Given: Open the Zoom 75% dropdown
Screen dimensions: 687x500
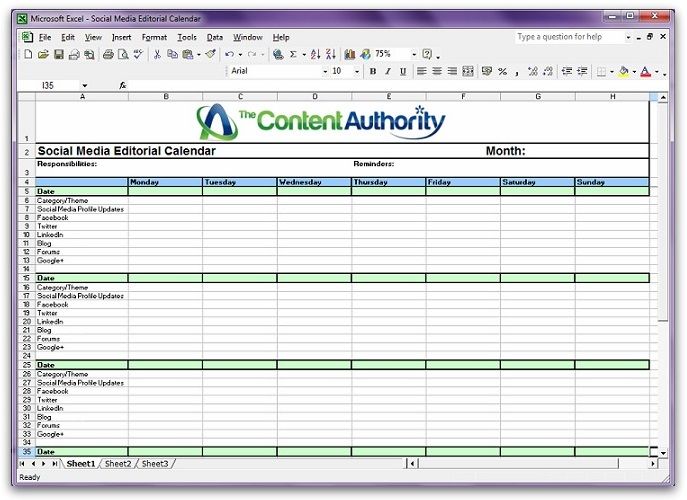Looking at the screenshot, I should (414, 54).
